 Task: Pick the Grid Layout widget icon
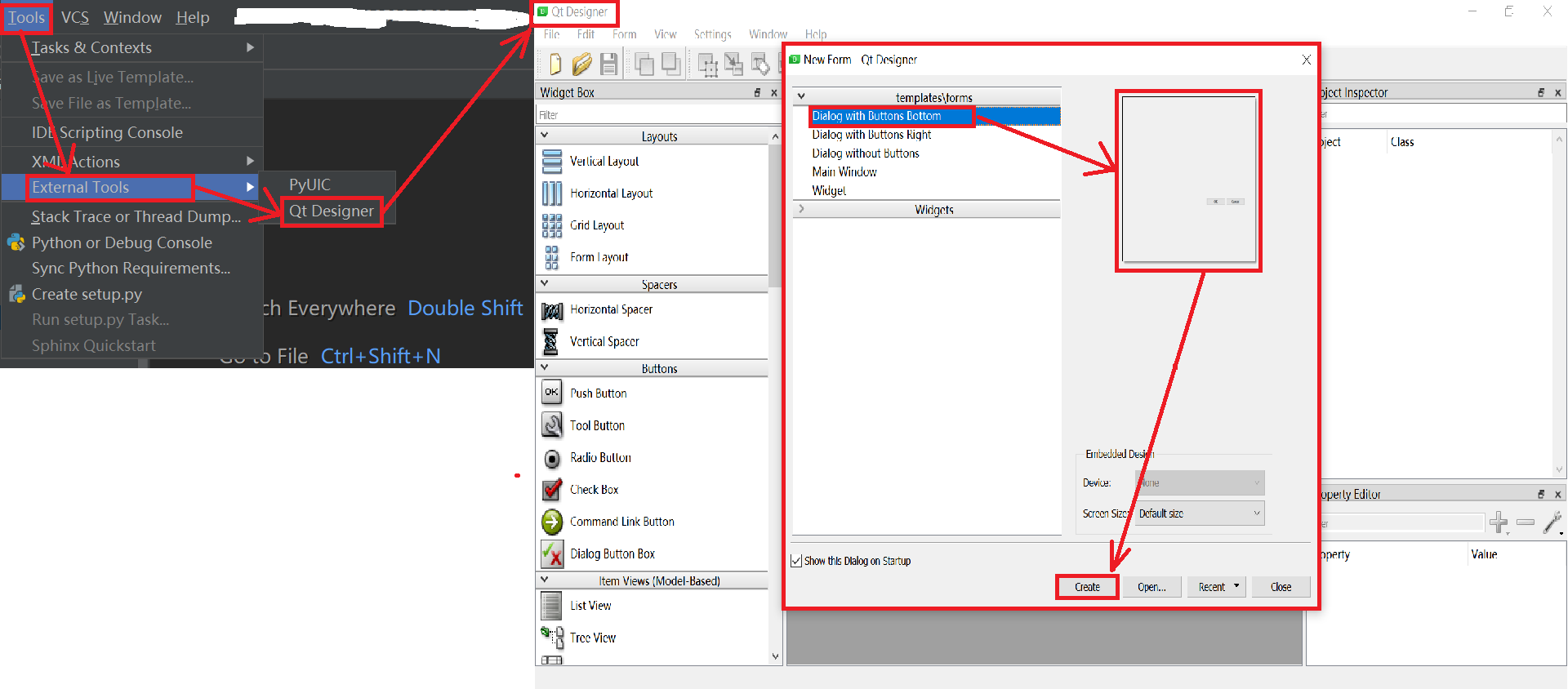(552, 225)
